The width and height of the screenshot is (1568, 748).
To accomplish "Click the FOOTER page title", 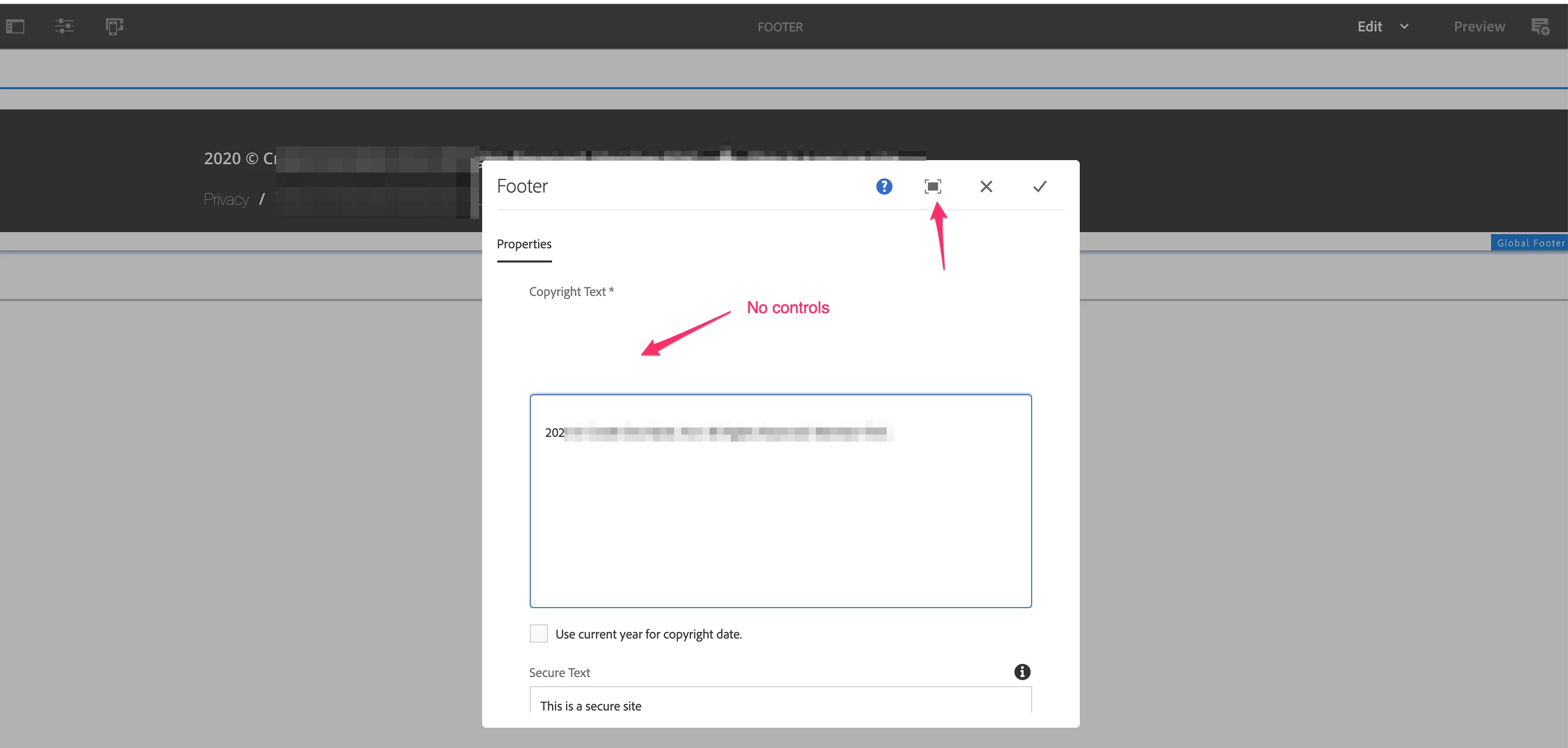I will point(780,27).
